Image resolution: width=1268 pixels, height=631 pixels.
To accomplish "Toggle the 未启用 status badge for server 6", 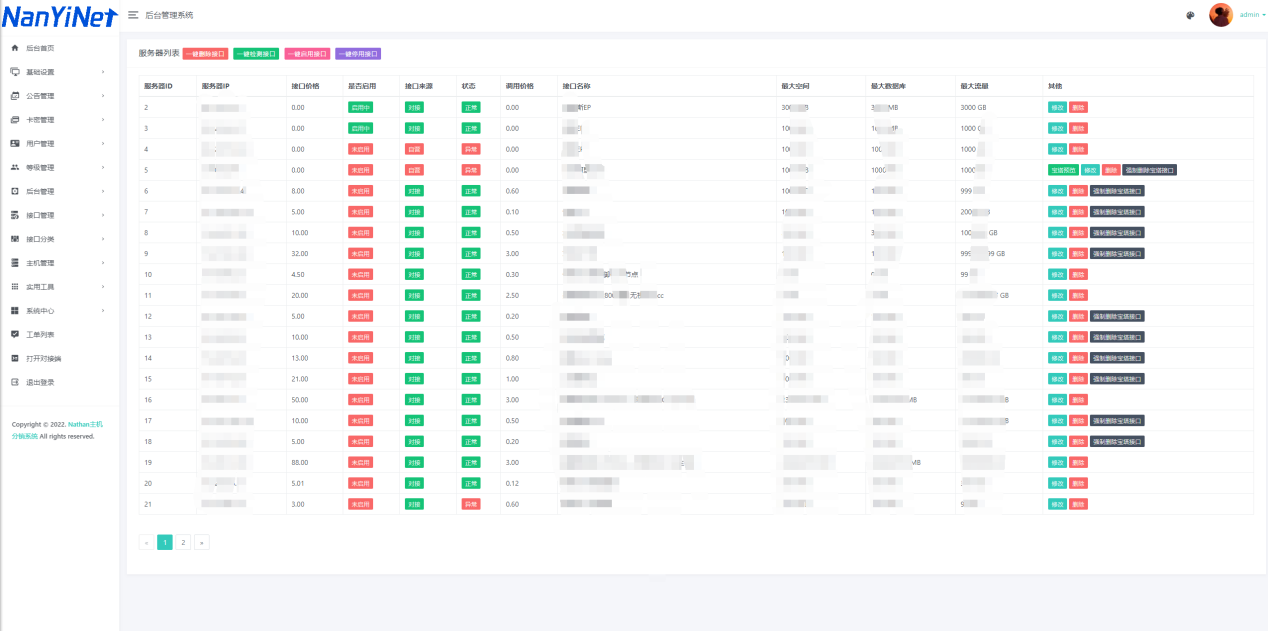I will click(360, 191).
